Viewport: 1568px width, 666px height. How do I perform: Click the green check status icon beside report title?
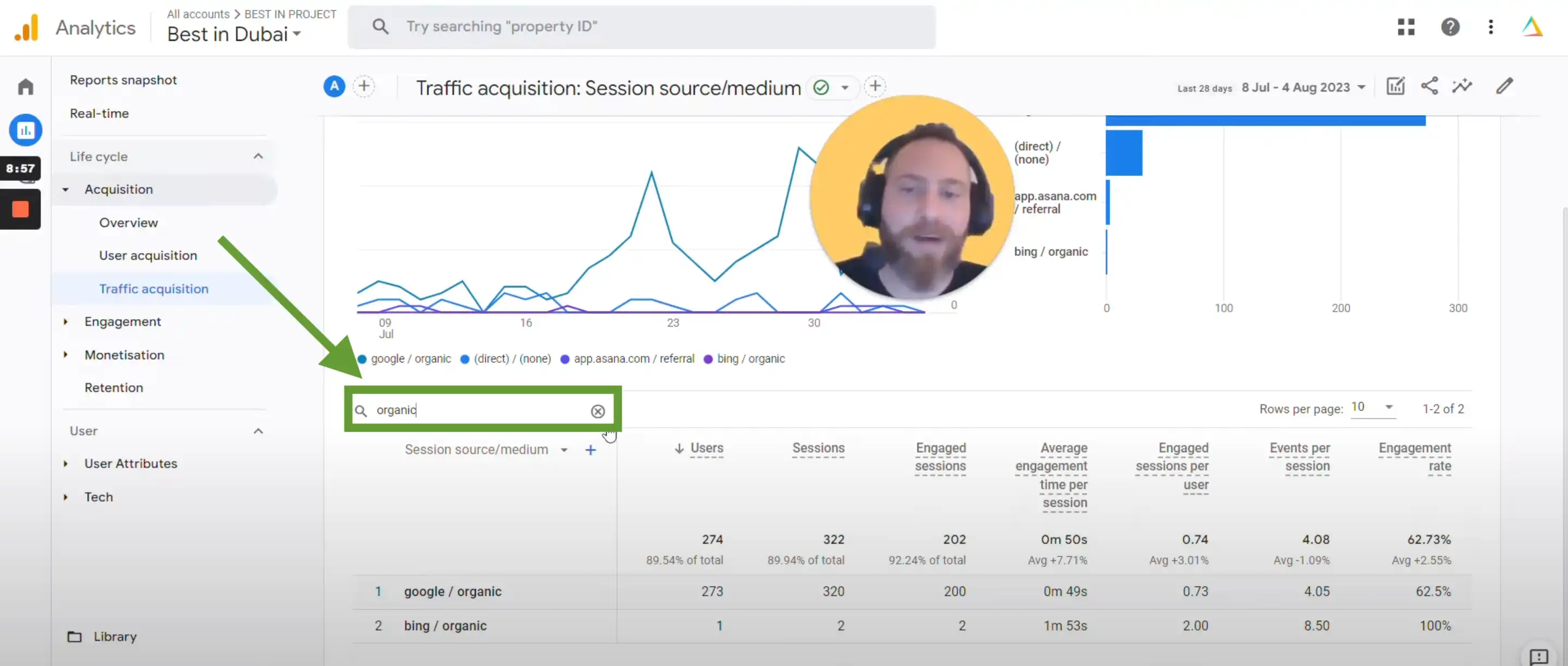click(x=821, y=88)
